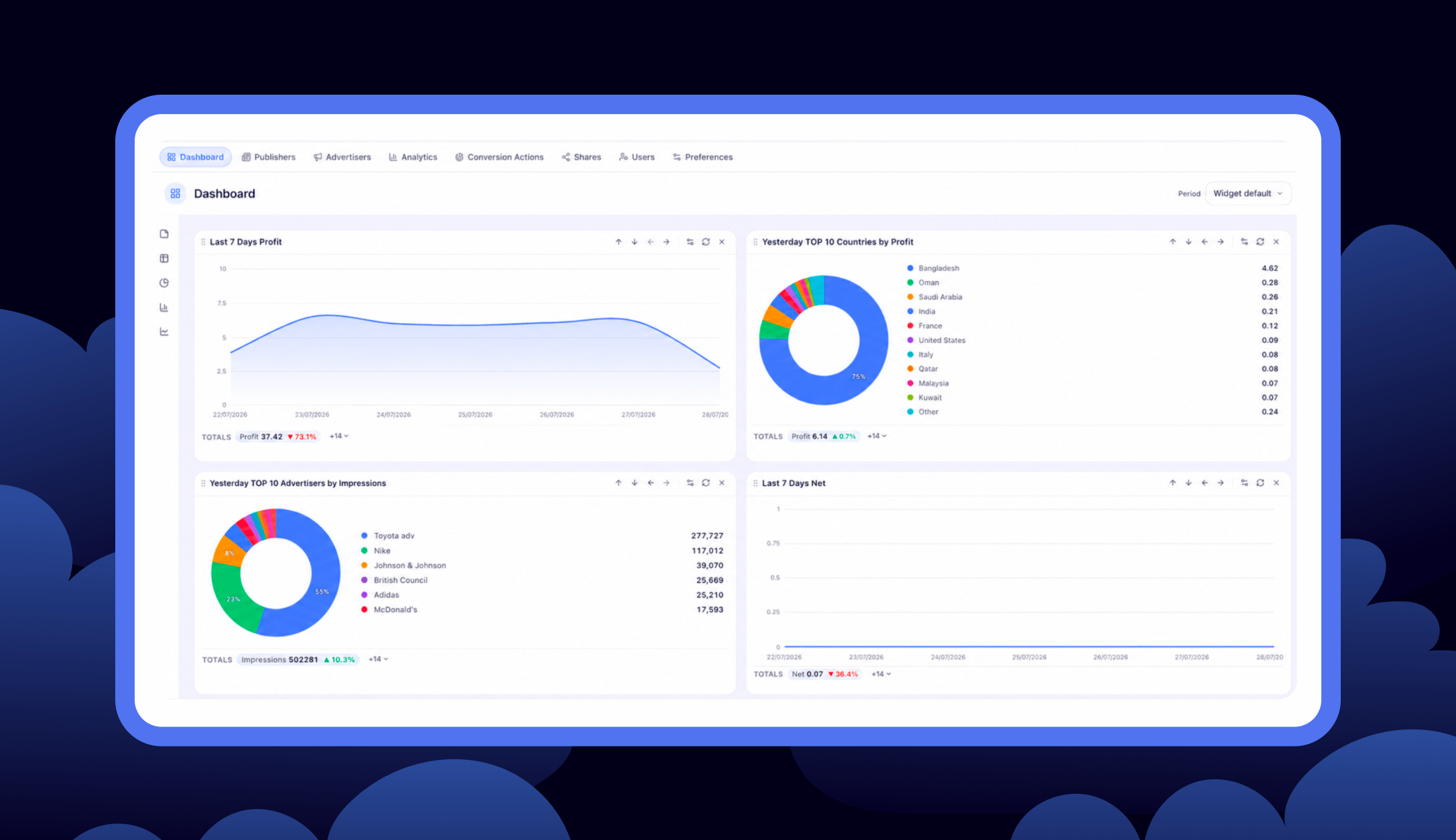Refresh the Advertisers by Impressions widget
This screenshot has width=1456, height=840.
click(706, 483)
